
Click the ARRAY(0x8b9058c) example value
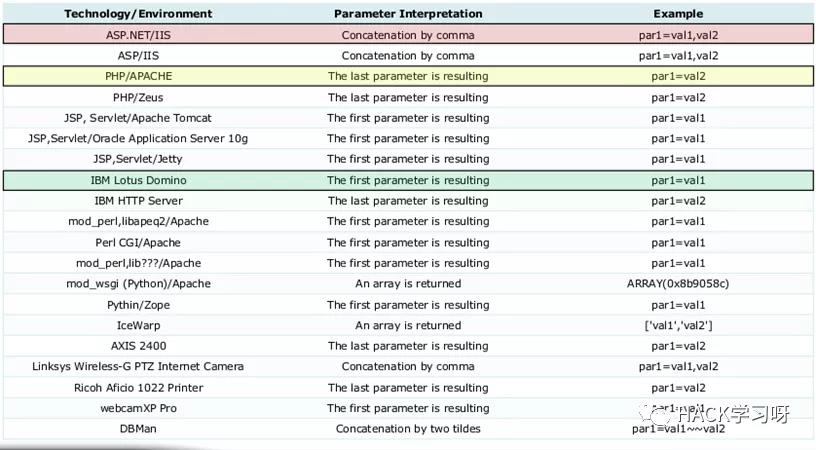pyautogui.click(x=678, y=284)
